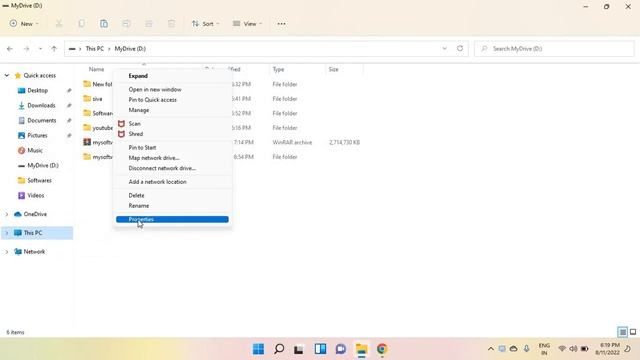Click the Search MyDrive (D:) field

(554, 49)
